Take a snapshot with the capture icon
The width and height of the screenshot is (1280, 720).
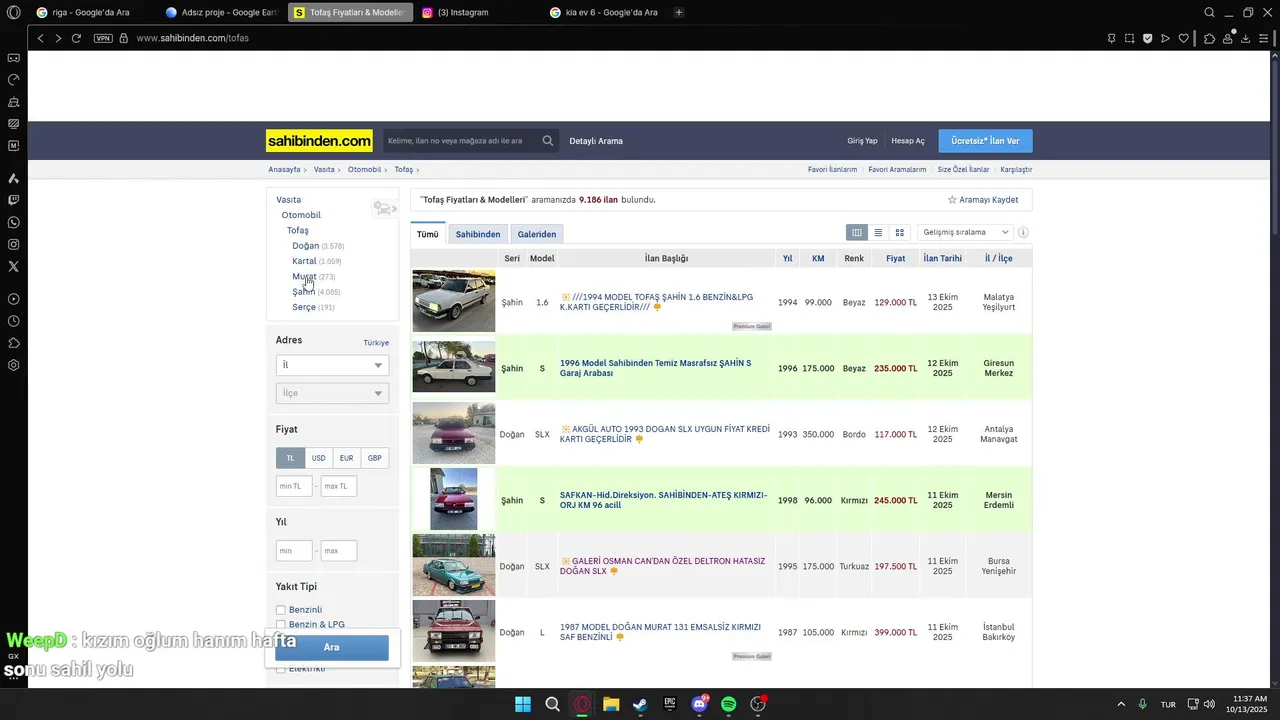click(1129, 38)
